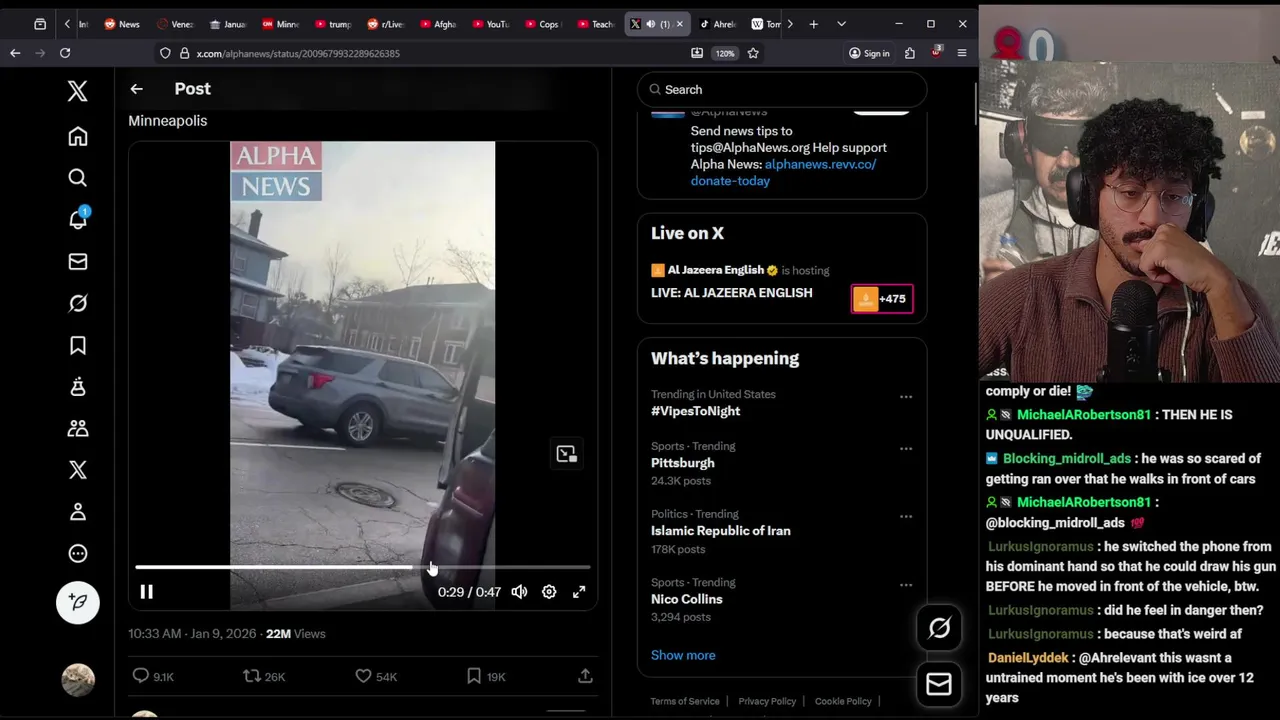Open the list all tabs dropdown
1280x720 pixels.
(x=841, y=24)
